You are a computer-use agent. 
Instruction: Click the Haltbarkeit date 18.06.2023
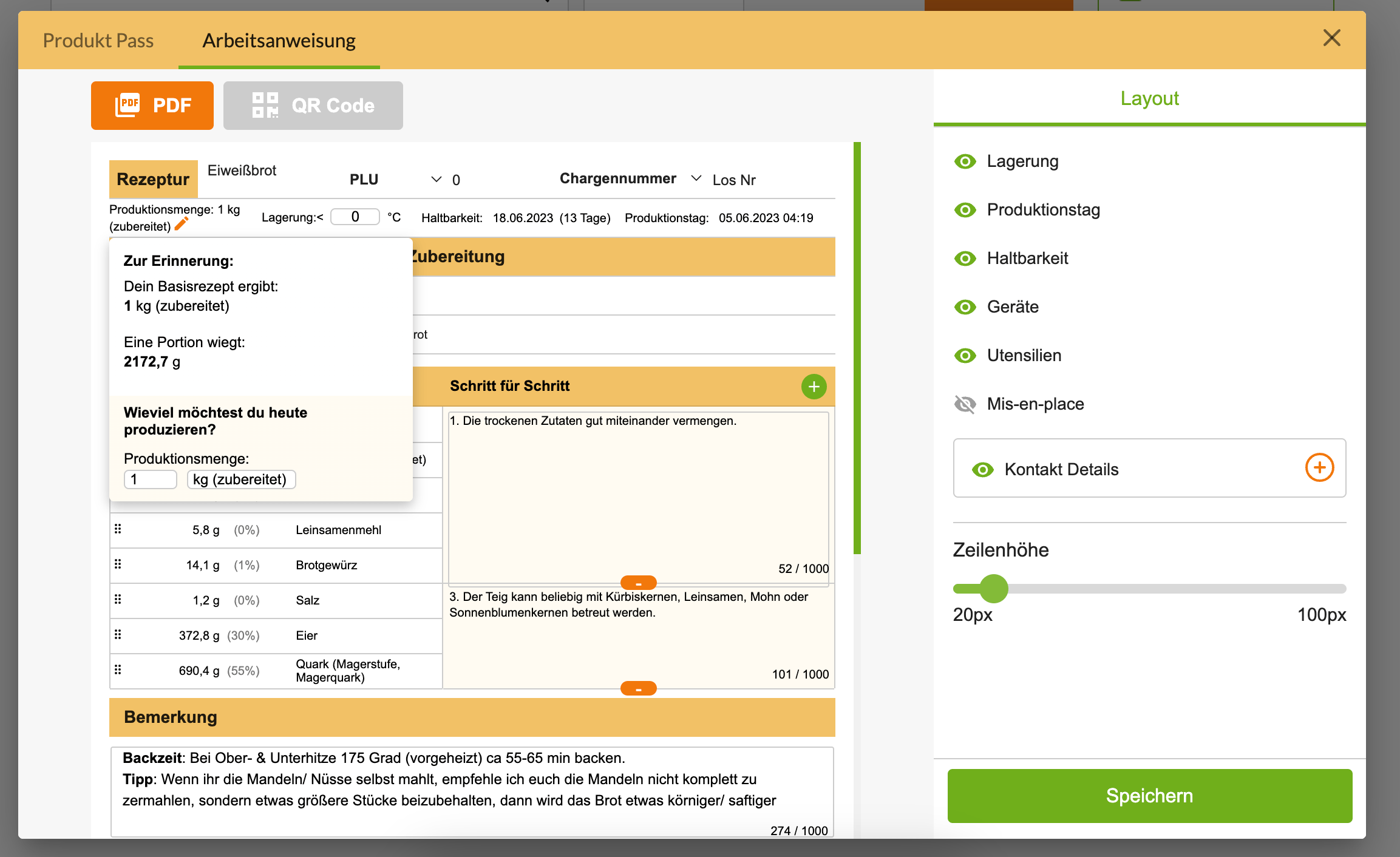(x=523, y=218)
